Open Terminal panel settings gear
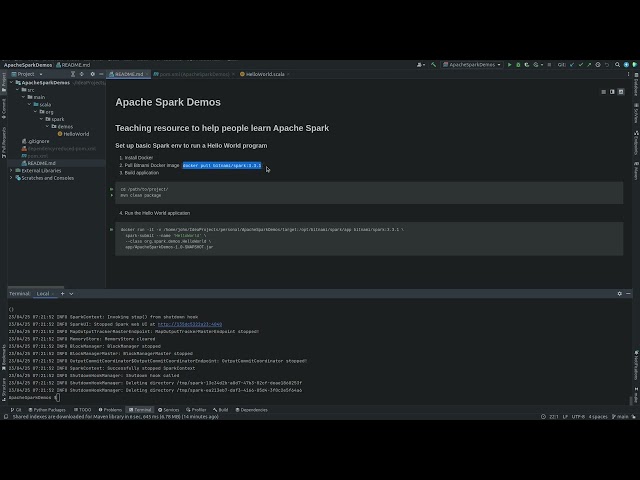This screenshot has width=640, height=480. click(620, 293)
